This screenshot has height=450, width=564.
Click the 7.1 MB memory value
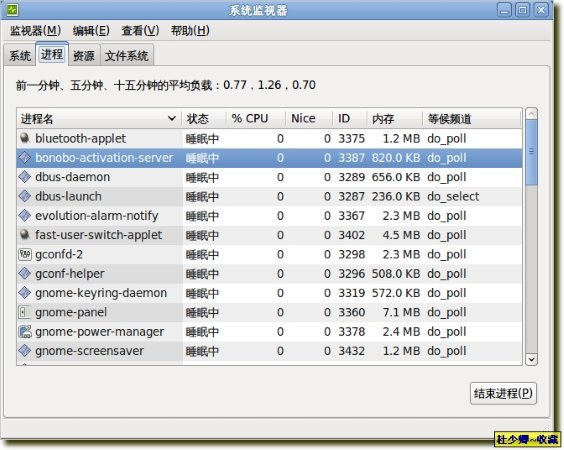[401, 312]
